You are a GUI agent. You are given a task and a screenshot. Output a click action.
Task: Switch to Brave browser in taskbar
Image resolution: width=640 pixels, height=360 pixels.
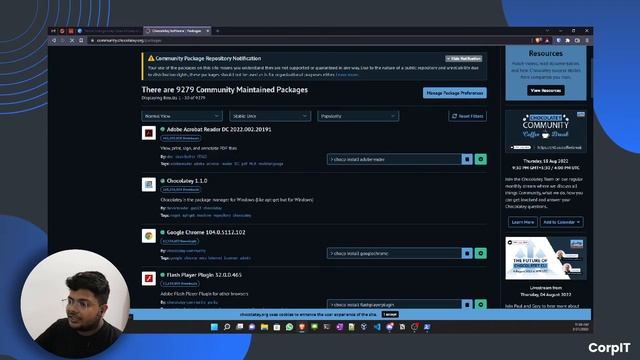point(302,327)
